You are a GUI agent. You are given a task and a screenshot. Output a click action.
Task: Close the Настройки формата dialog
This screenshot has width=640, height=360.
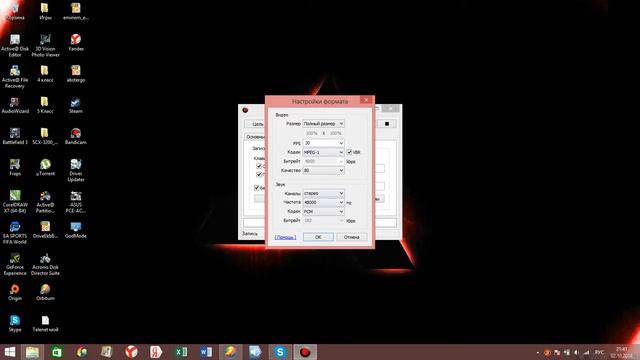(366, 100)
